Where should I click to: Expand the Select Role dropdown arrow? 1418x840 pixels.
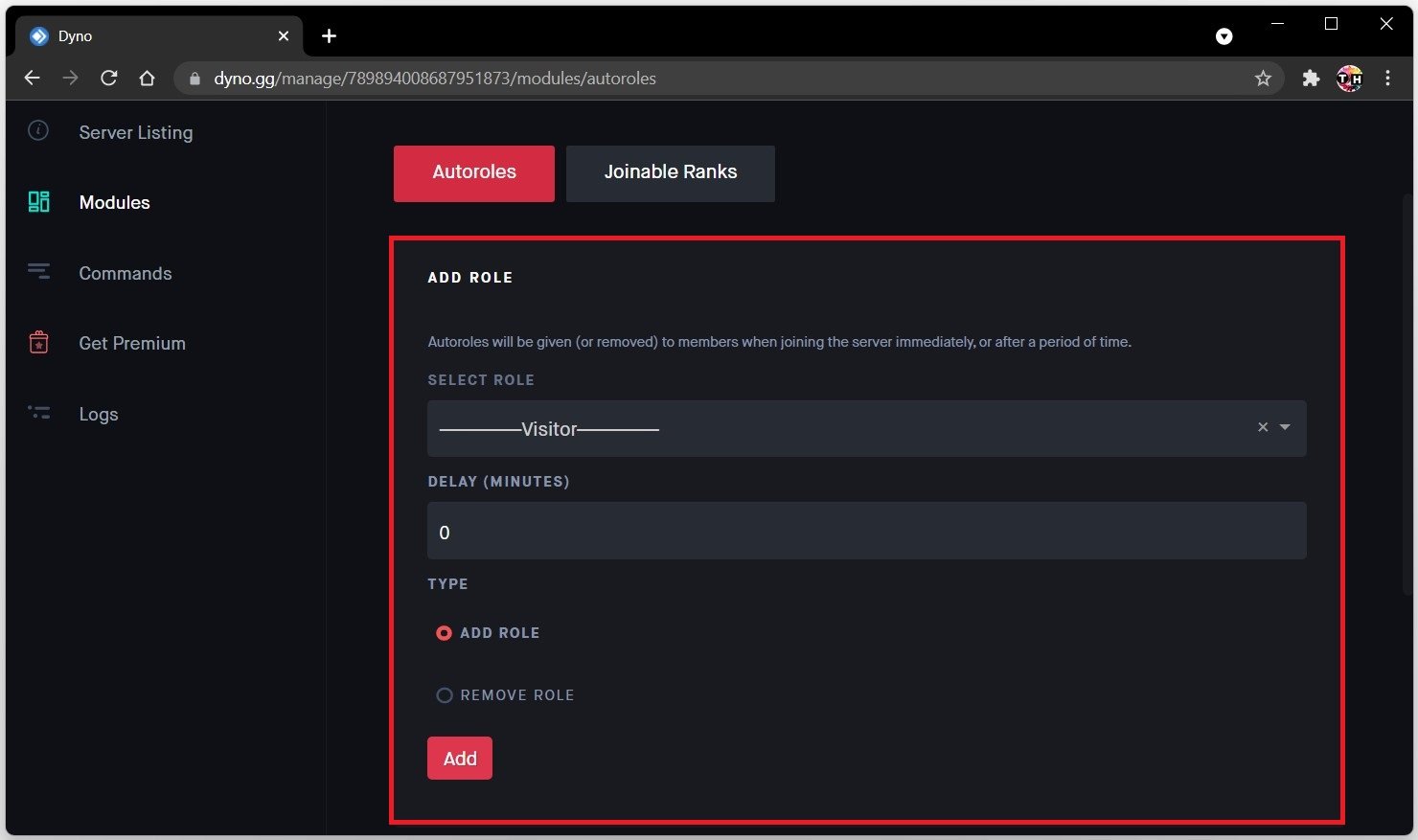click(1286, 427)
